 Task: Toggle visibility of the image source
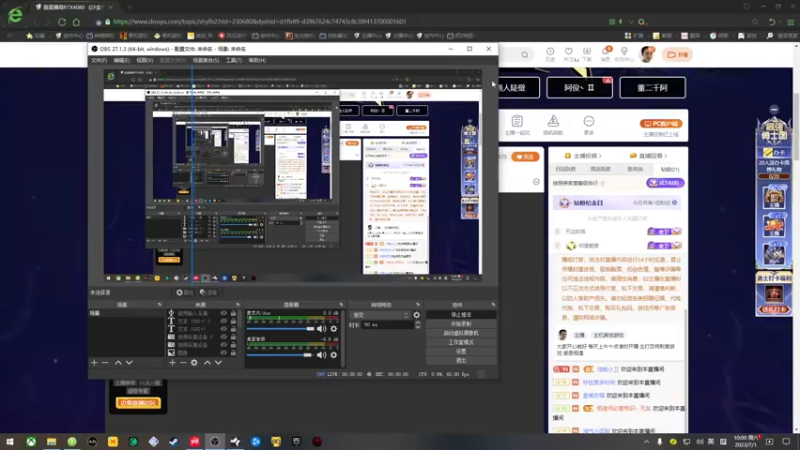click(223, 353)
